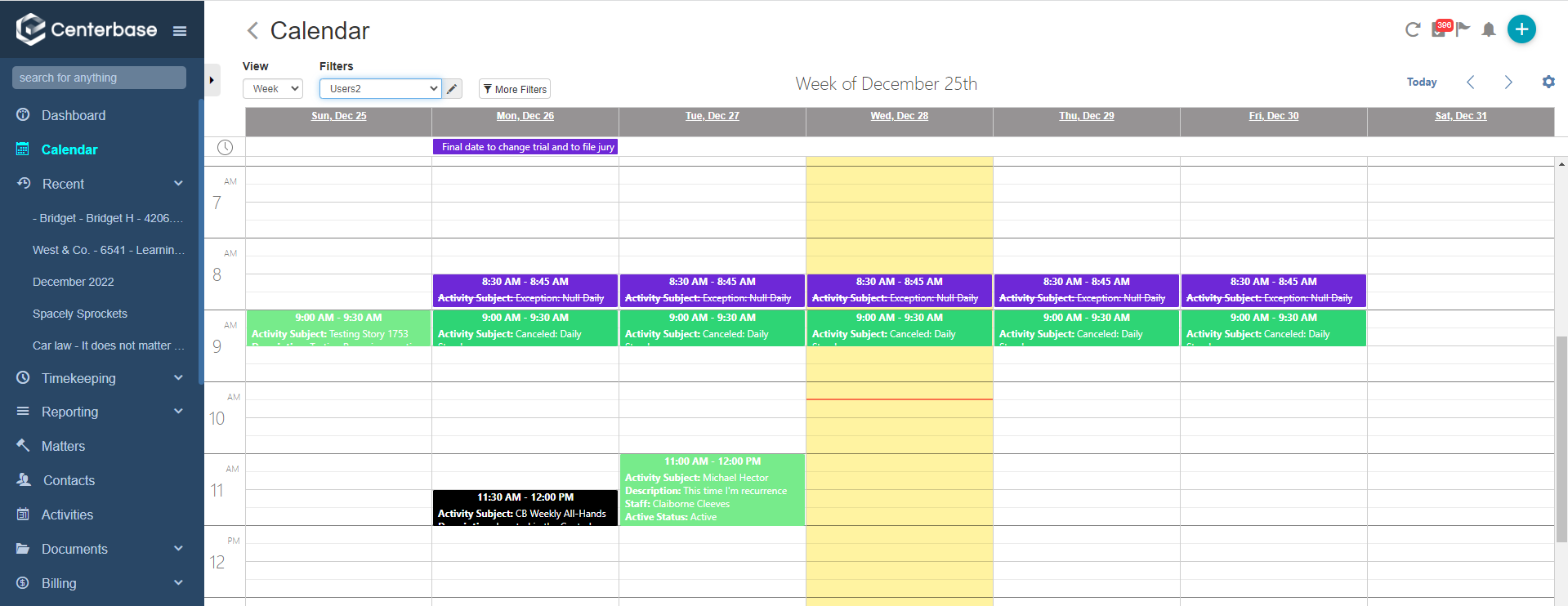Go to the next week

[1508, 82]
